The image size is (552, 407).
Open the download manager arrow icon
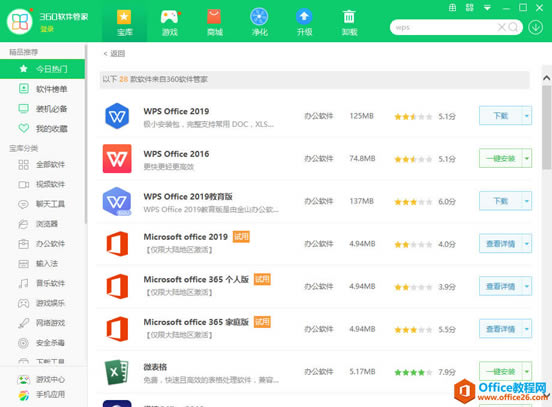535,27
